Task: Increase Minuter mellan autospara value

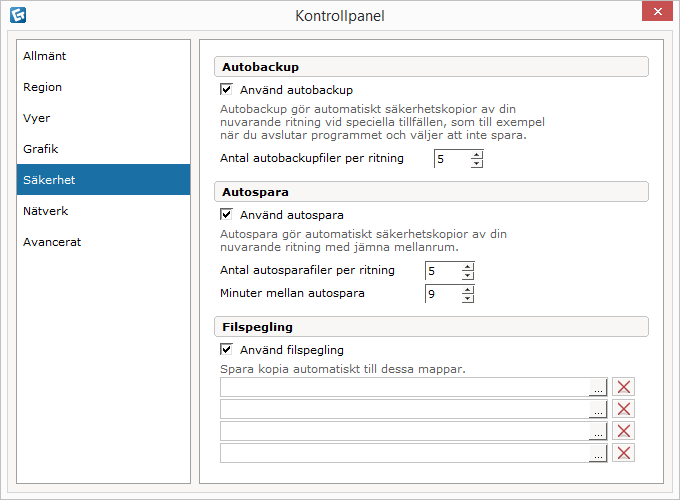Action: pyautogui.click(x=468, y=289)
